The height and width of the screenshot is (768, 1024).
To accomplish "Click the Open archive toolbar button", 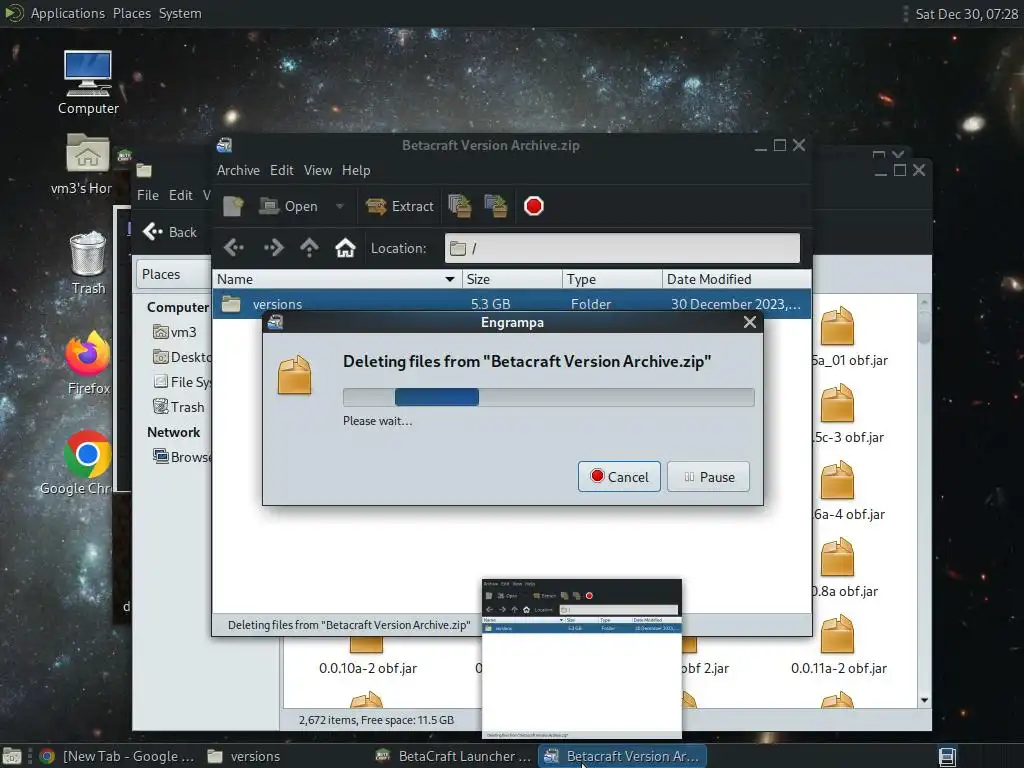I will point(289,206).
